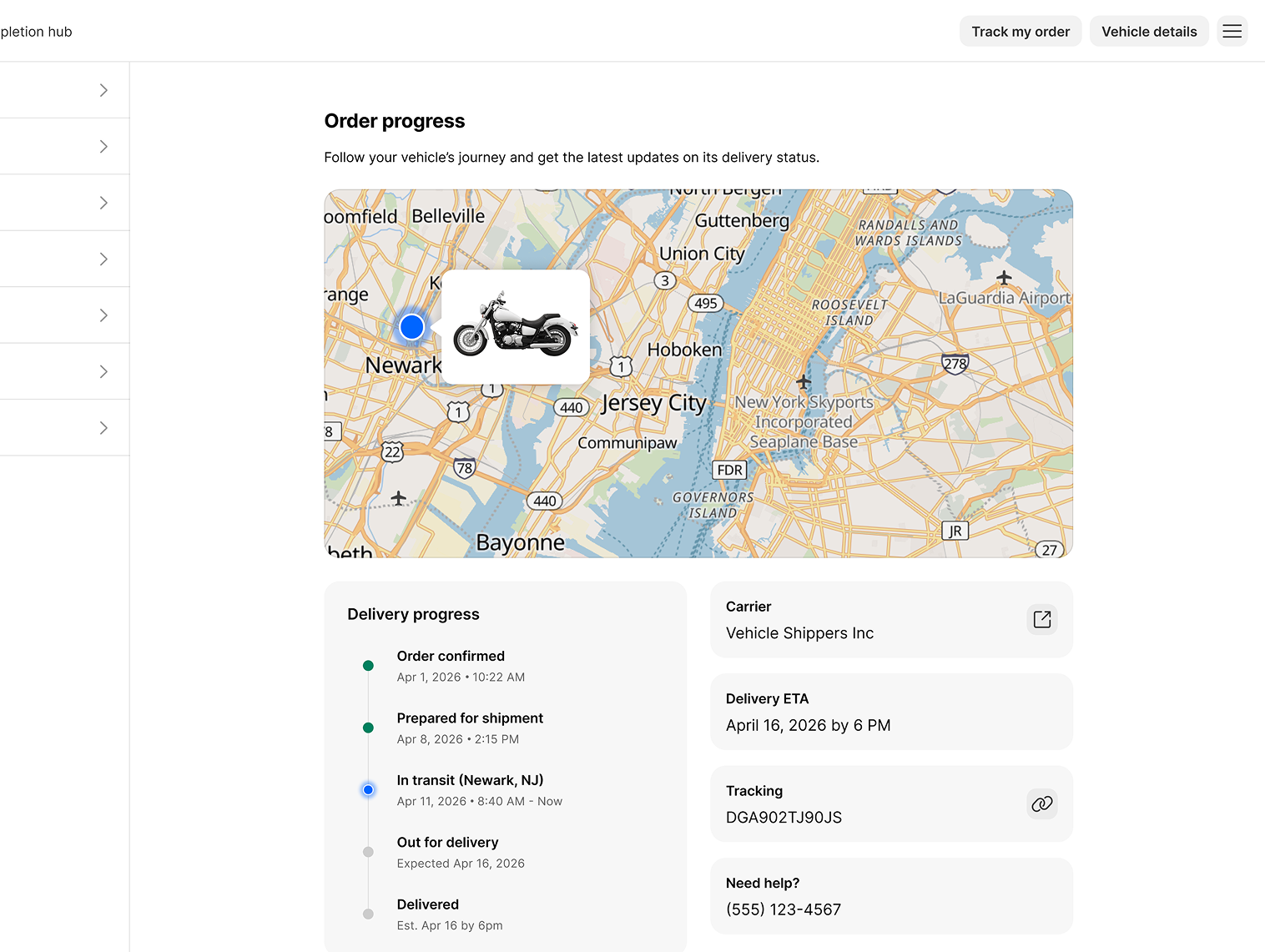Select the Delivery progress panel heading
The image size is (1265, 952).
pos(413,614)
